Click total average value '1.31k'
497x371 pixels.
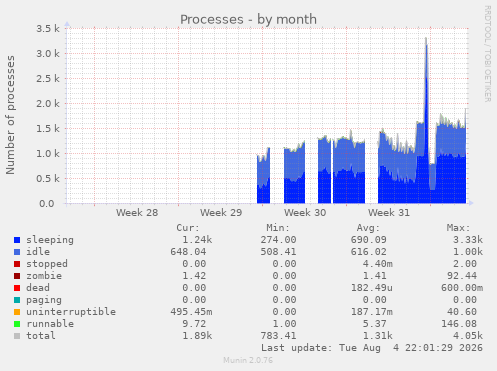[x=377, y=336]
